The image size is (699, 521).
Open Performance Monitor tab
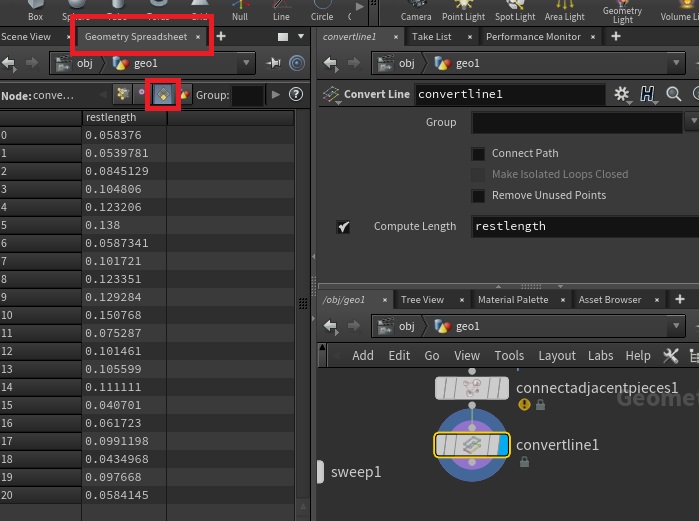pos(533,37)
